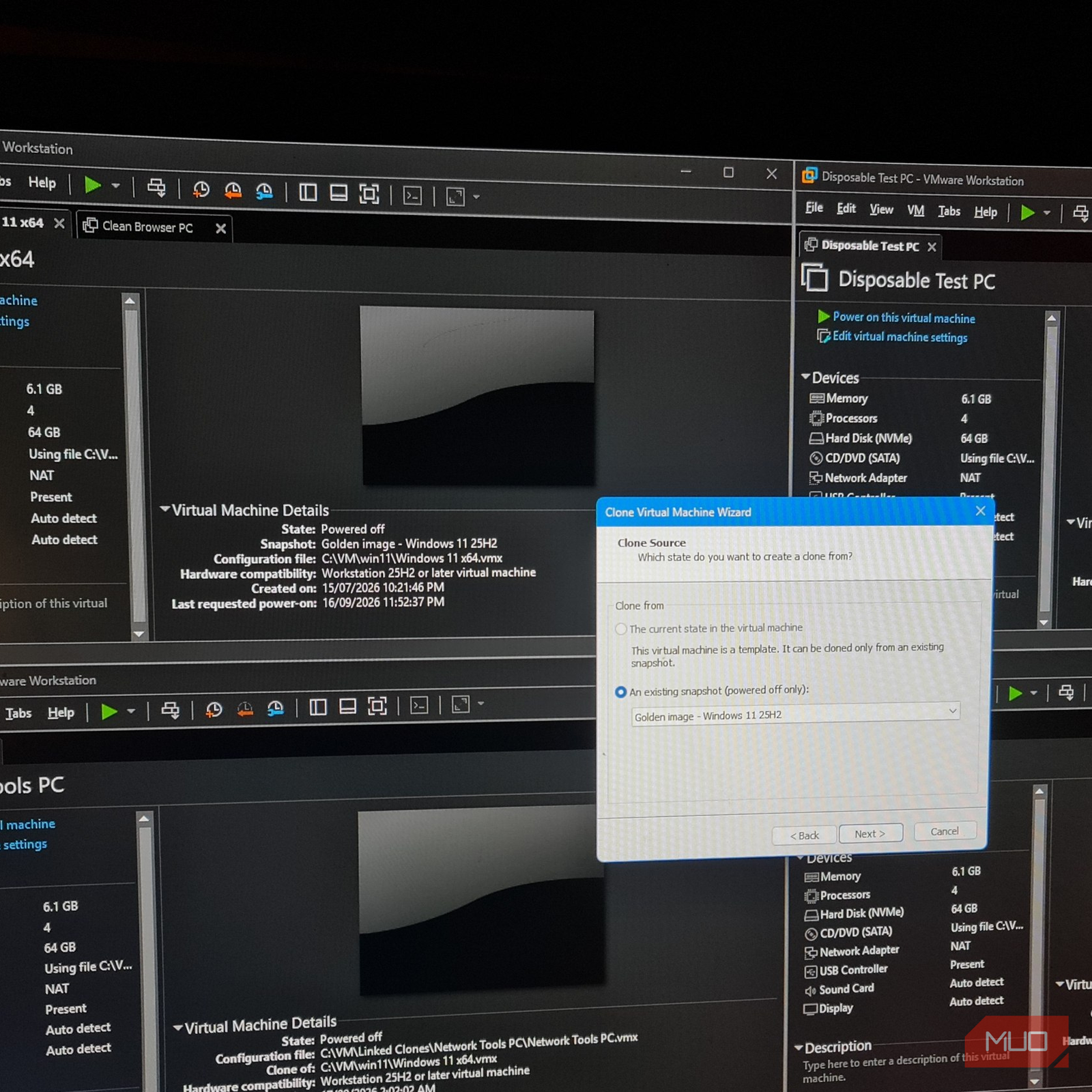Click Back in Clone Virtual Machine Wizard
This screenshot has height=1092, width=1092.
click(x=805, y=835)
